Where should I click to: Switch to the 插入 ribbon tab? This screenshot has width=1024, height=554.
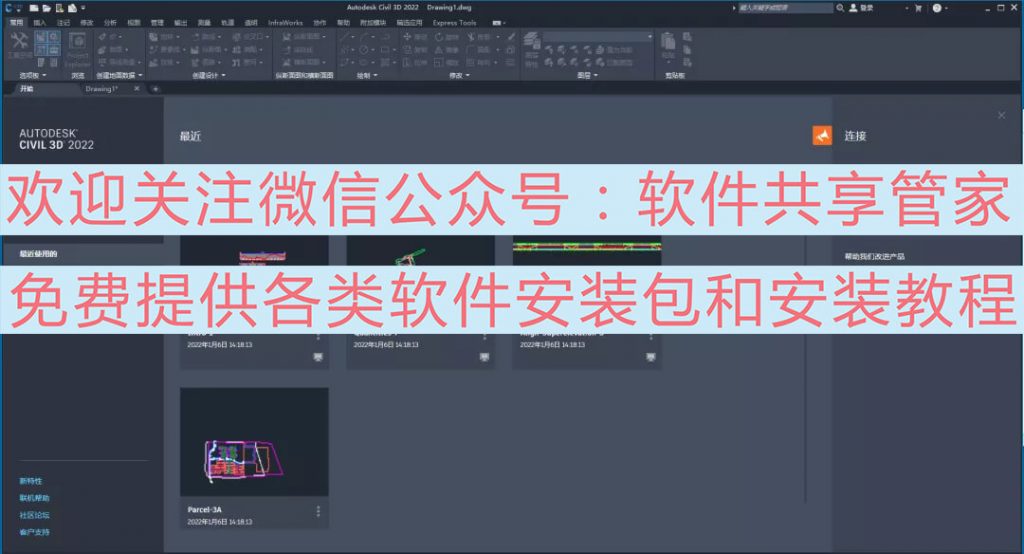point(39,22)
